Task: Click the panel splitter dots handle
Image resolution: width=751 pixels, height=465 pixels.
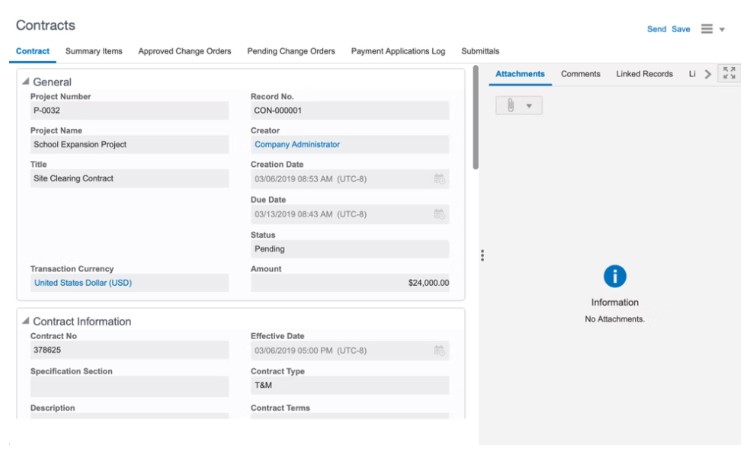Action: pyautogui.click(x=482, y=256)
